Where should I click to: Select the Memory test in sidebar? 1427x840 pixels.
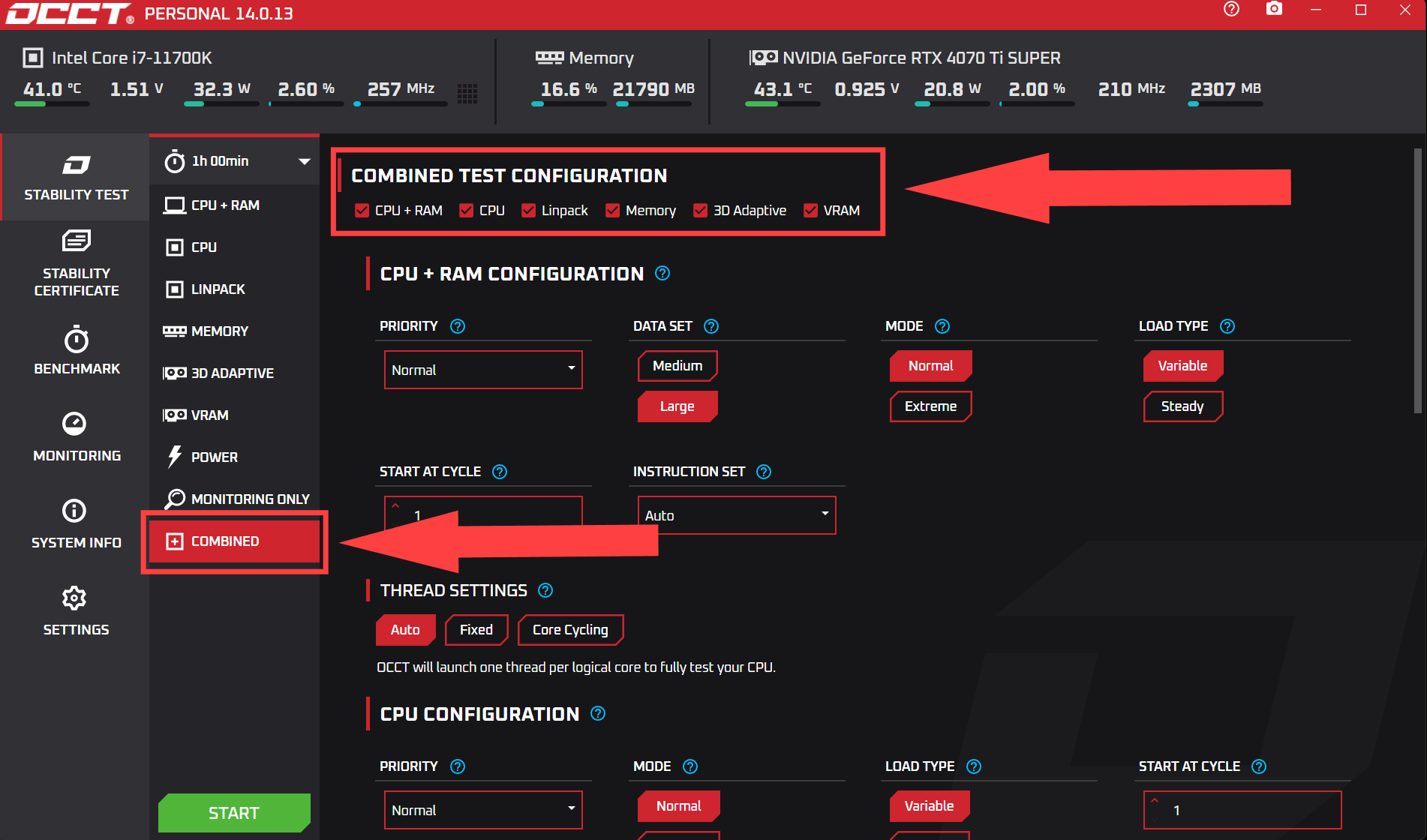(x=219, y=331)
